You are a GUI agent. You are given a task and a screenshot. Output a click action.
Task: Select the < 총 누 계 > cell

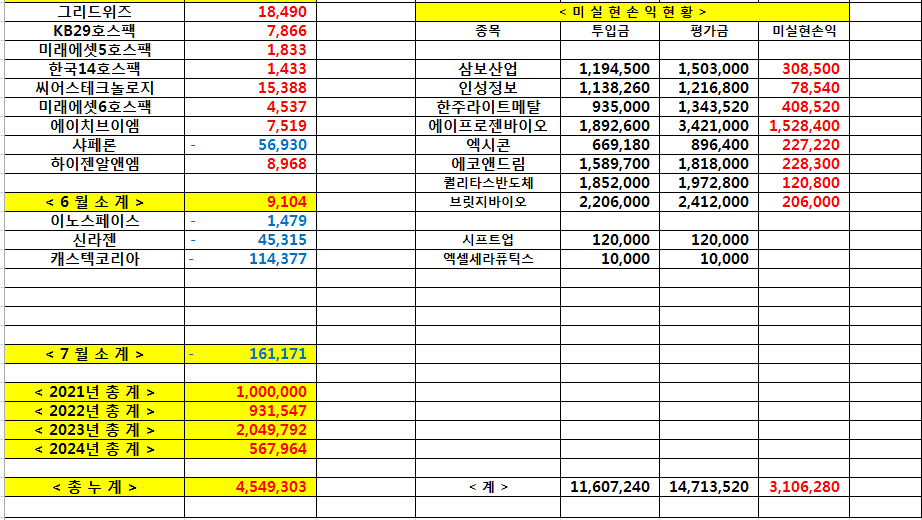point(95,487)
